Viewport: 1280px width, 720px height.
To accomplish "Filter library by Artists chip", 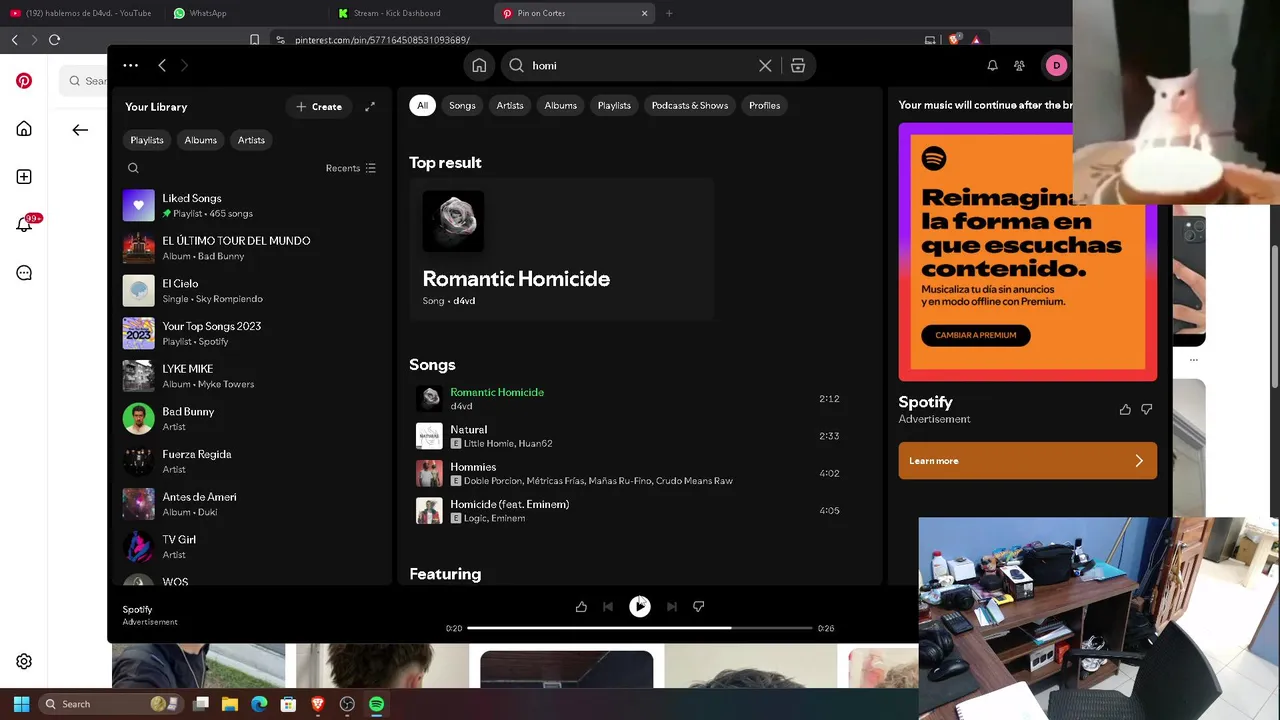I will click(251, 140).
